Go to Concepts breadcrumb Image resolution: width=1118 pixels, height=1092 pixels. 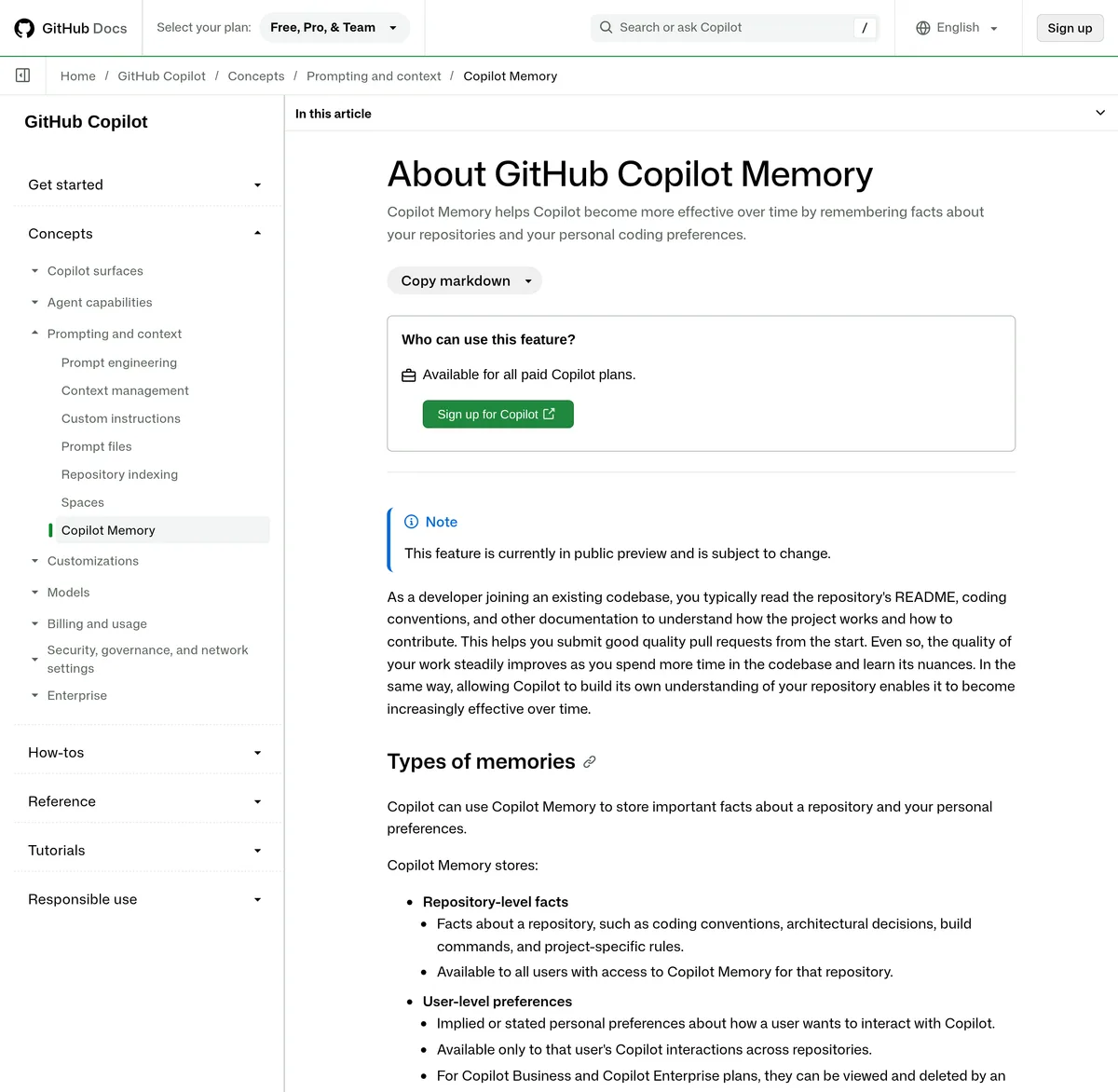click(256, 76)
